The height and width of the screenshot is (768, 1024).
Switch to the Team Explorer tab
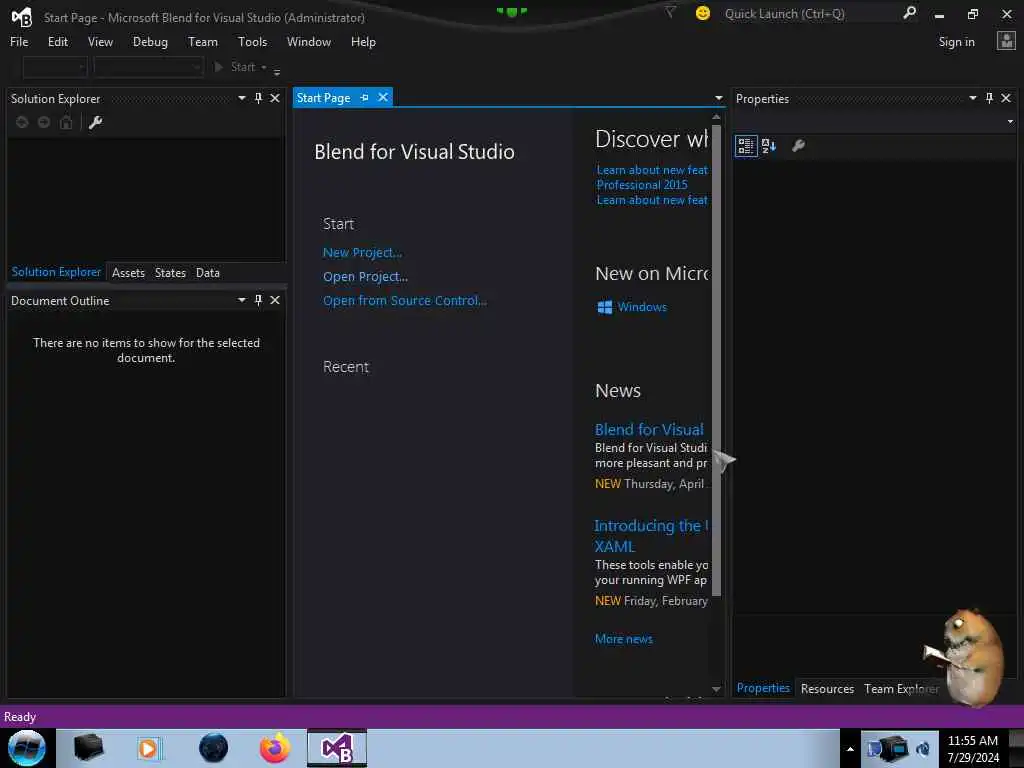pyautogui.click(x=901, y=689)
